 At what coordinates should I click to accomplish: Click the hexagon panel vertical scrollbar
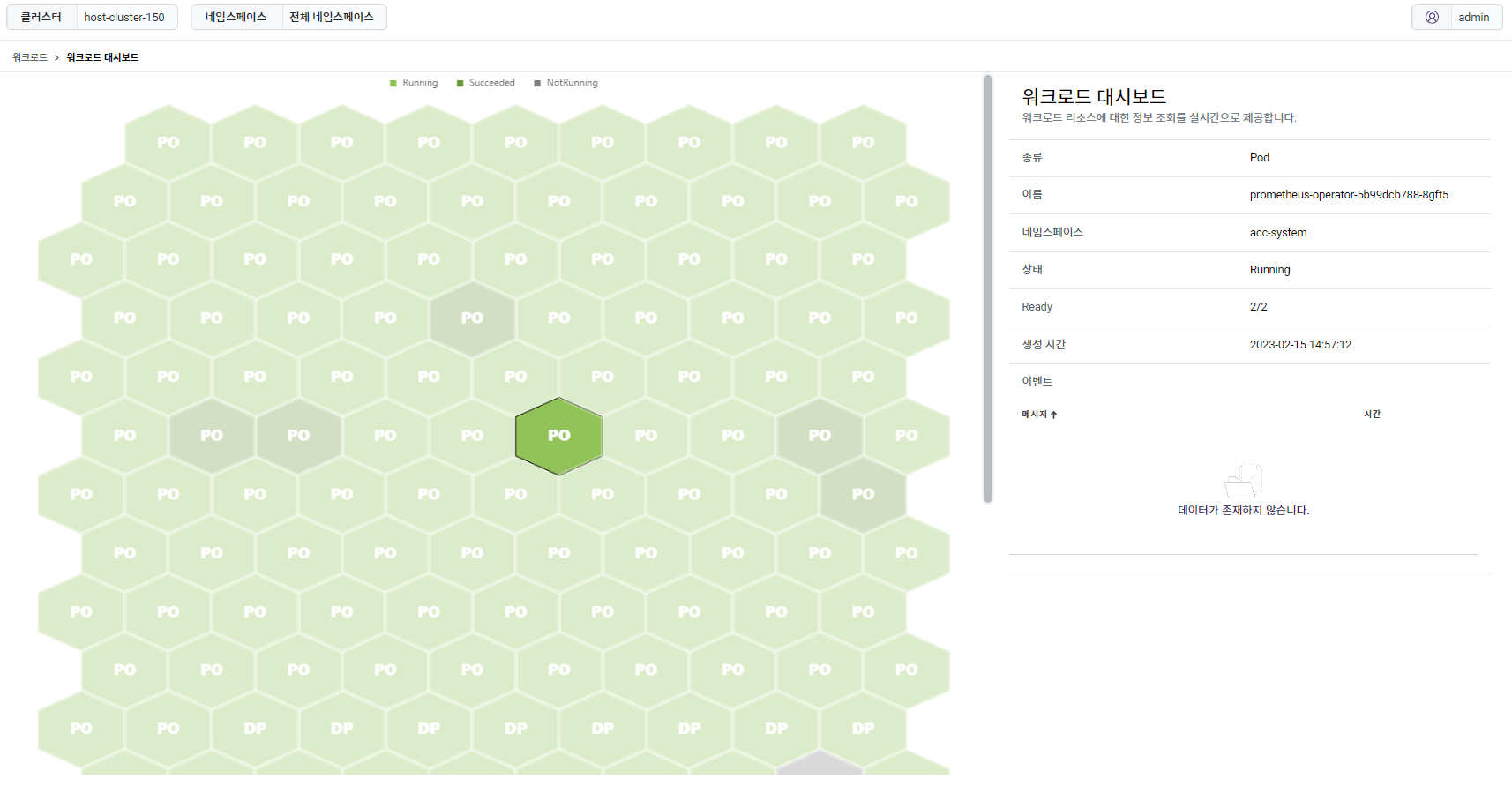click(988, 288)
